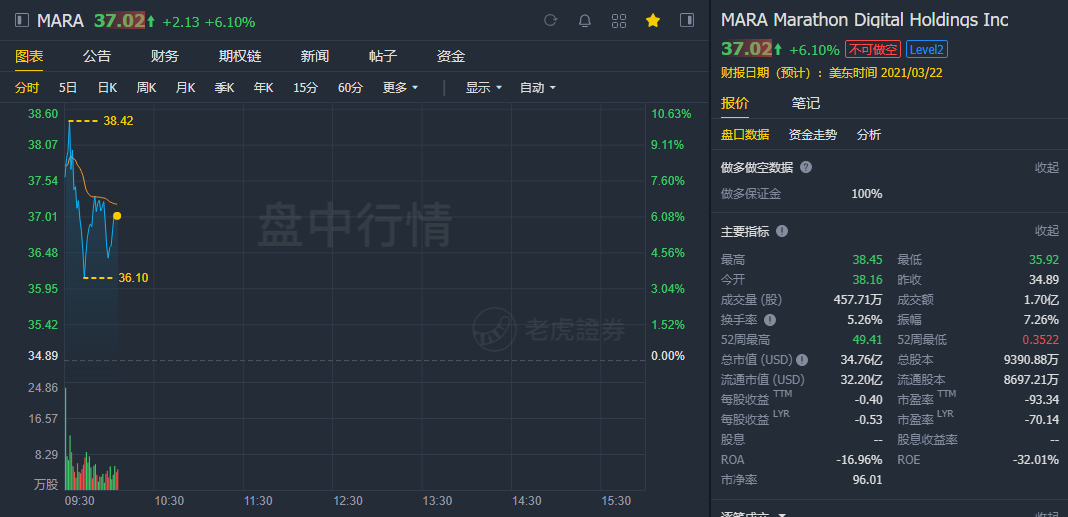Click the Level2 badge
The width and height of the screenshot is (1068, 517).
[927, 49]
